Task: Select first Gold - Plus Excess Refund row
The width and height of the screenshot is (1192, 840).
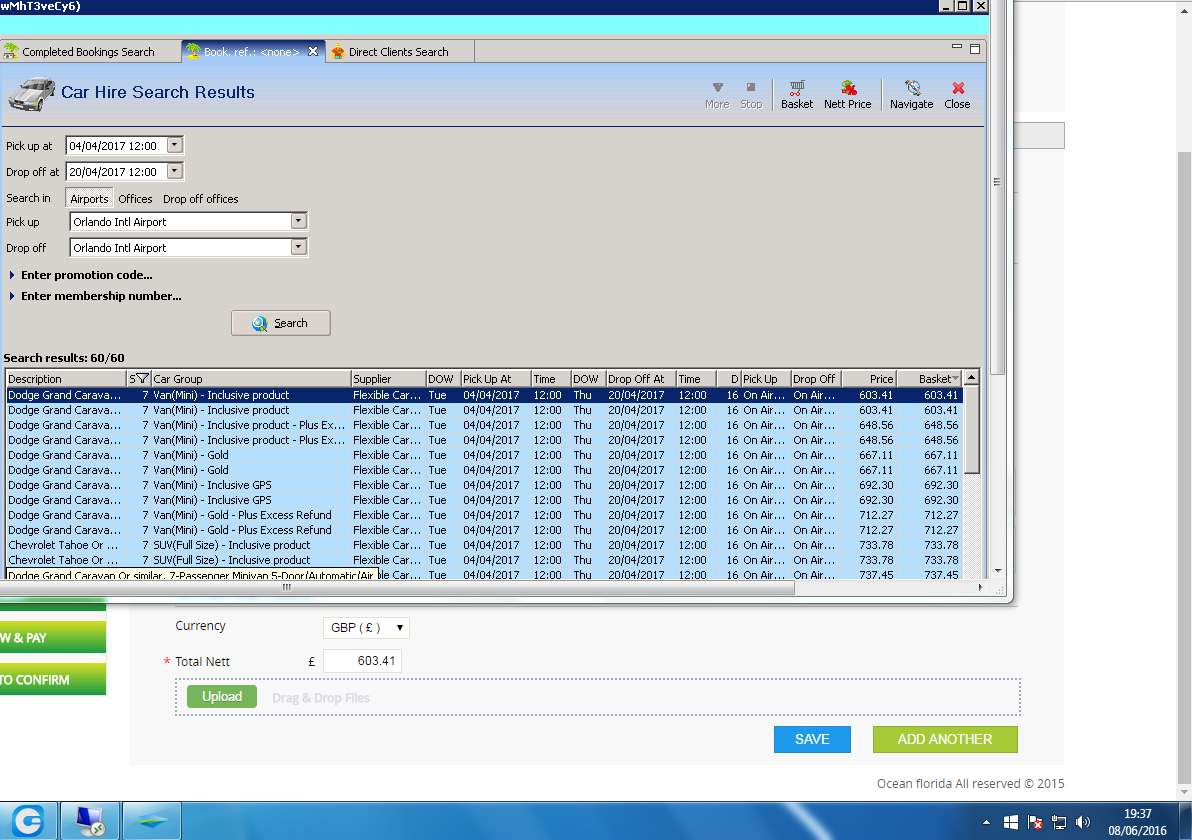Action: click(x=484, y=515)
